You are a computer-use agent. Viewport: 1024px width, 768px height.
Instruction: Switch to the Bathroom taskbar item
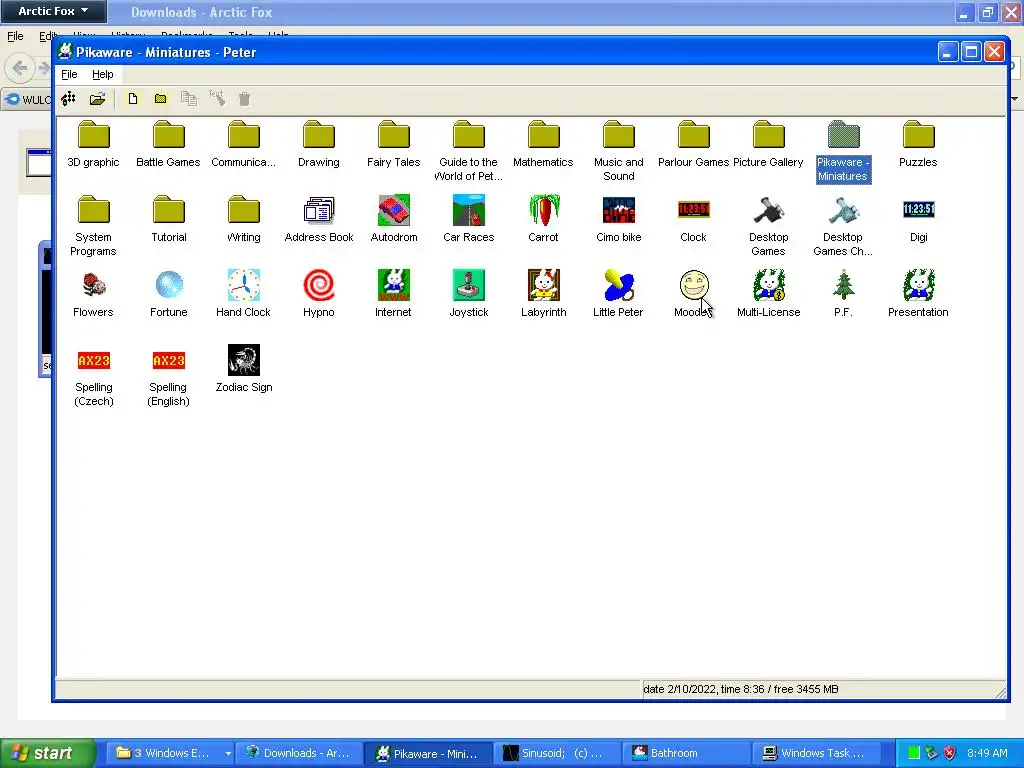684,753
